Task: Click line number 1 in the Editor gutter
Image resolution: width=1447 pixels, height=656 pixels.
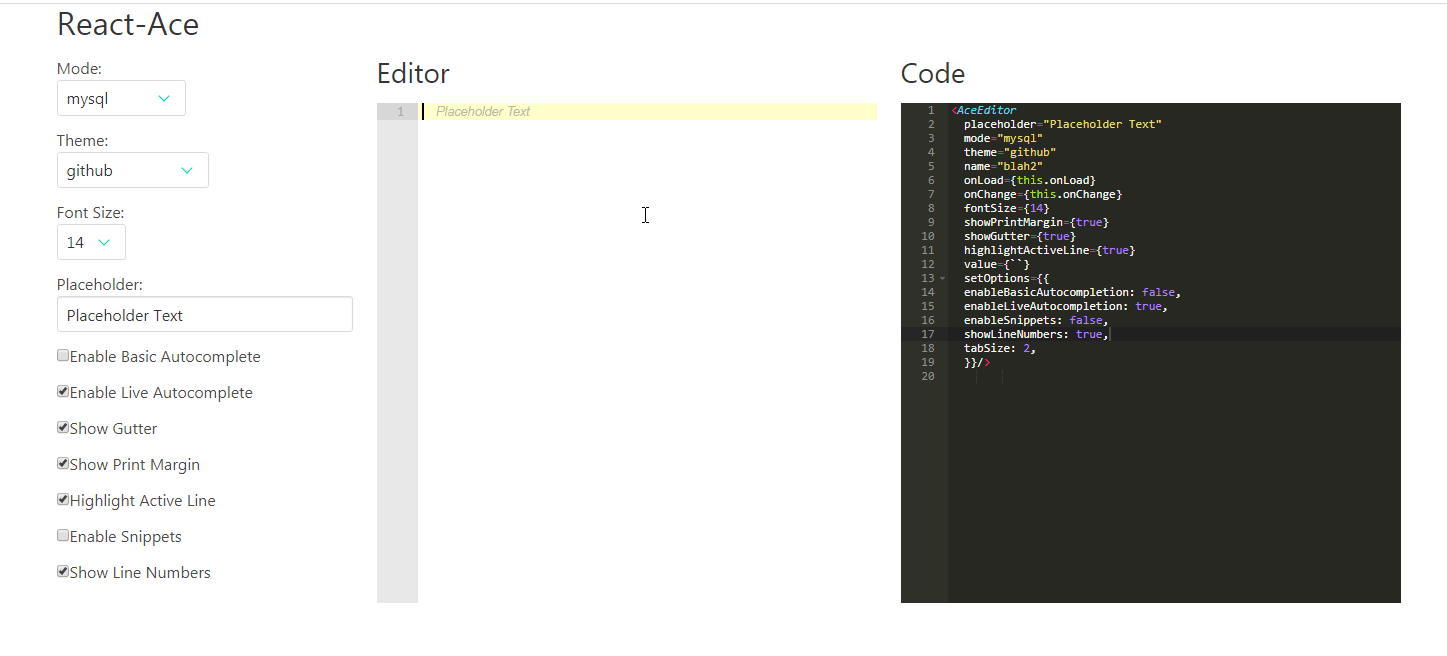Action: coord(400,111)
